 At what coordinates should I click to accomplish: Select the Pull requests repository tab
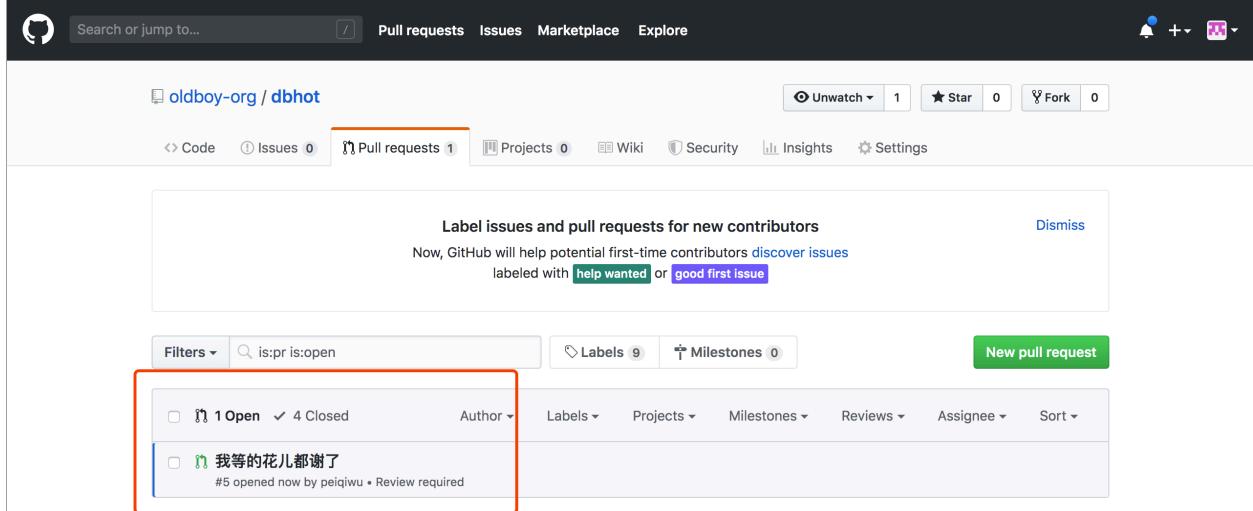pos(399,148)
